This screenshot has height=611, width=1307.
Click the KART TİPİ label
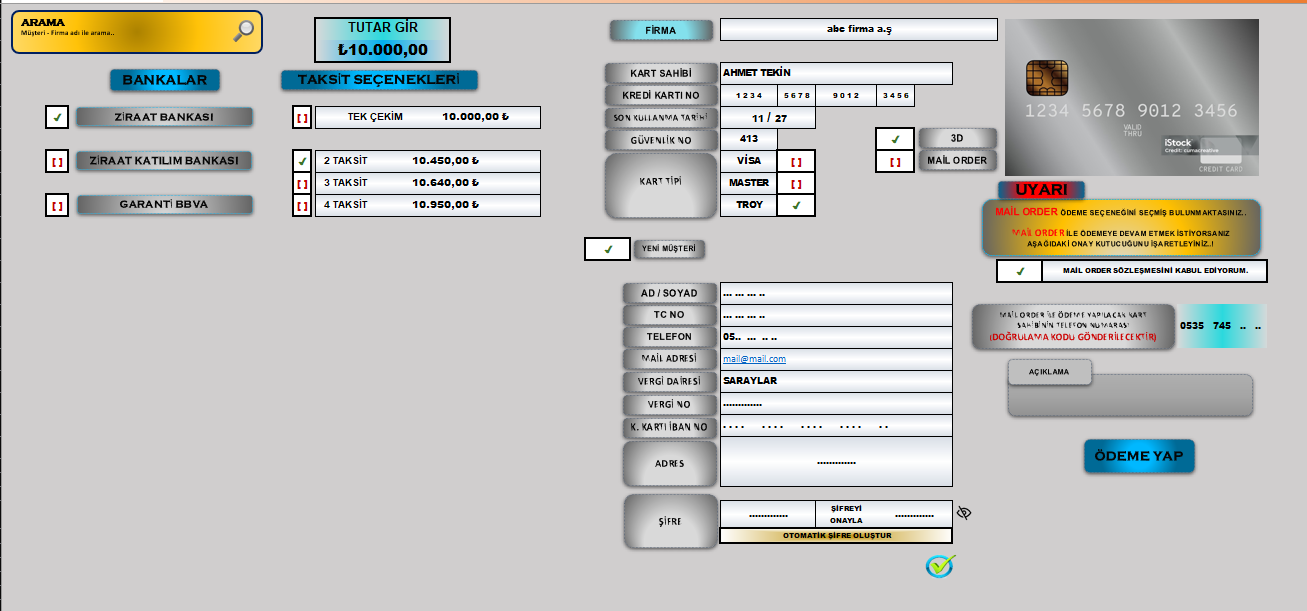[x=661, y=184]
